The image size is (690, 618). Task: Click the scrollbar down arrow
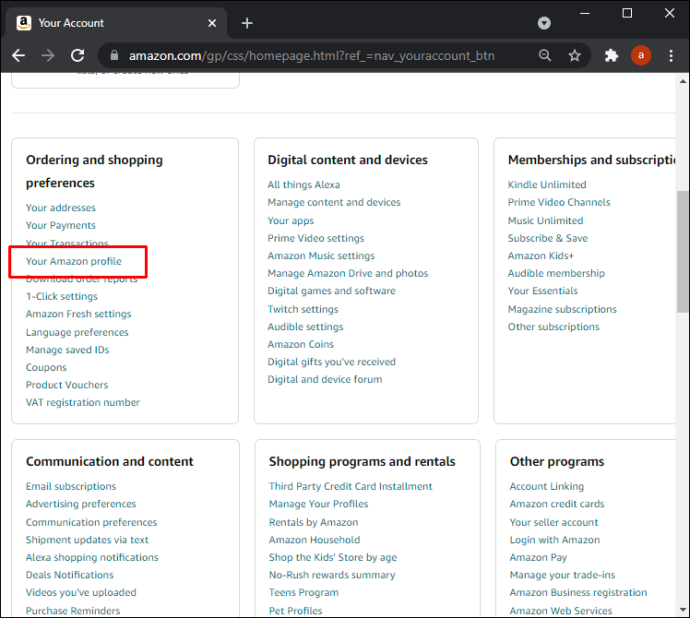coord(683,610)
